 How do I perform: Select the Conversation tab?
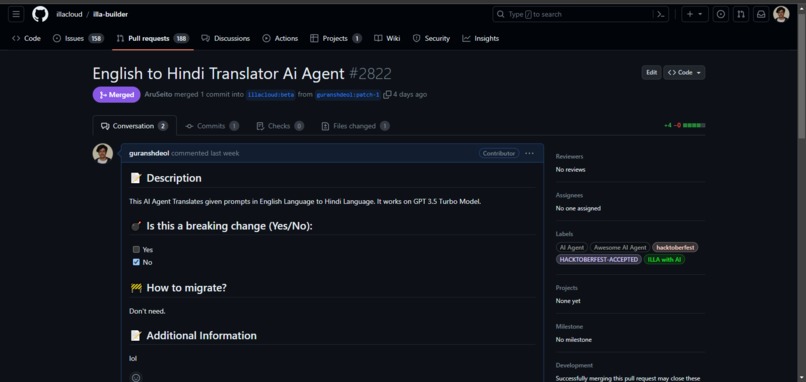pos(134,126)
